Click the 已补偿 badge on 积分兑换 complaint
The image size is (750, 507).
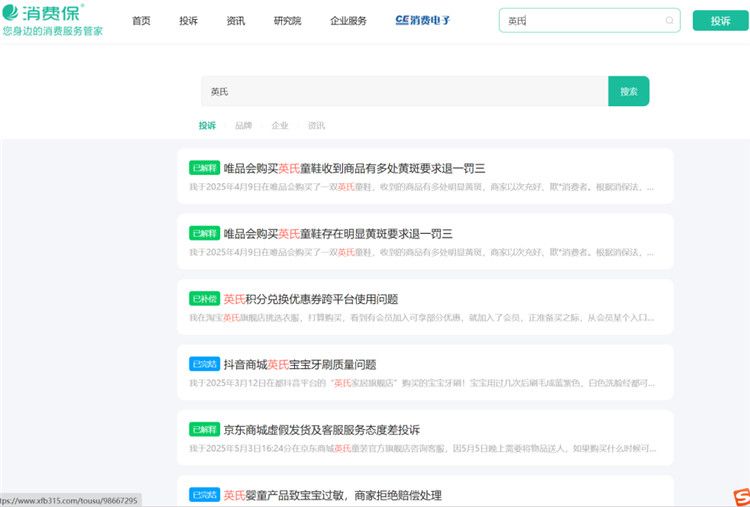204,299
